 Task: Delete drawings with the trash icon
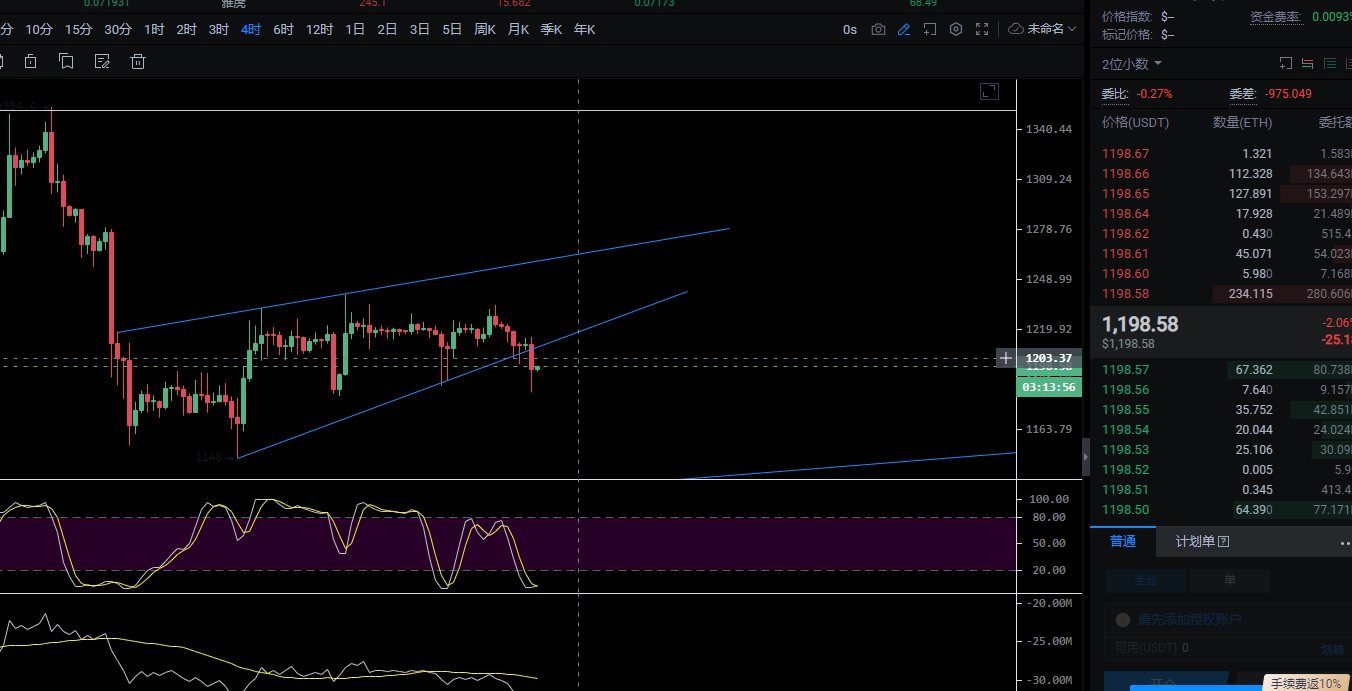[x=138, y=62]
